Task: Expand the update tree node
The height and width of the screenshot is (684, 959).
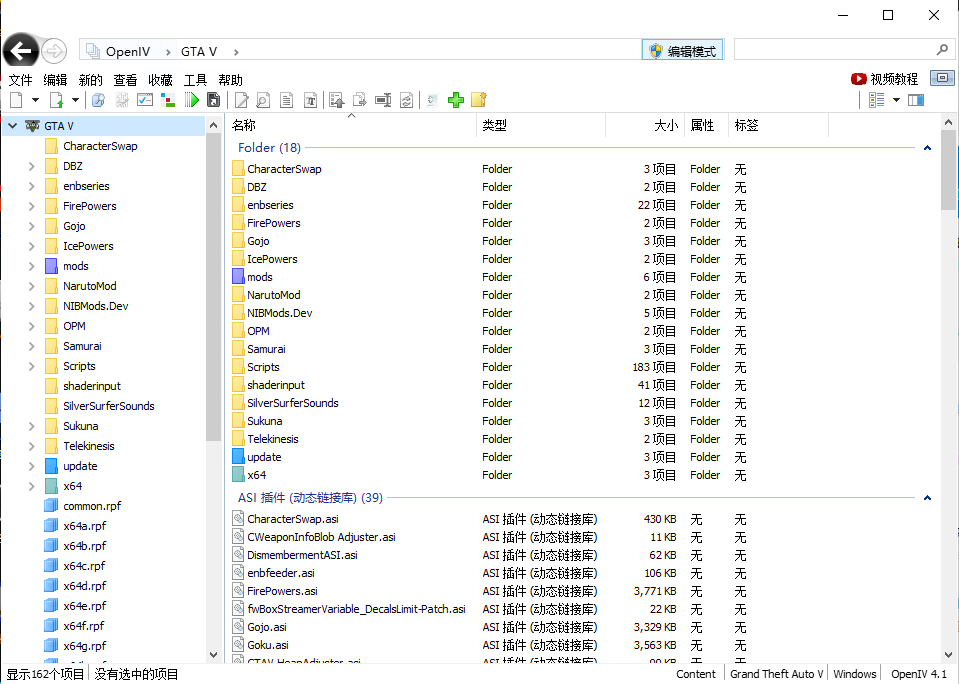Action: coord(31,466)
